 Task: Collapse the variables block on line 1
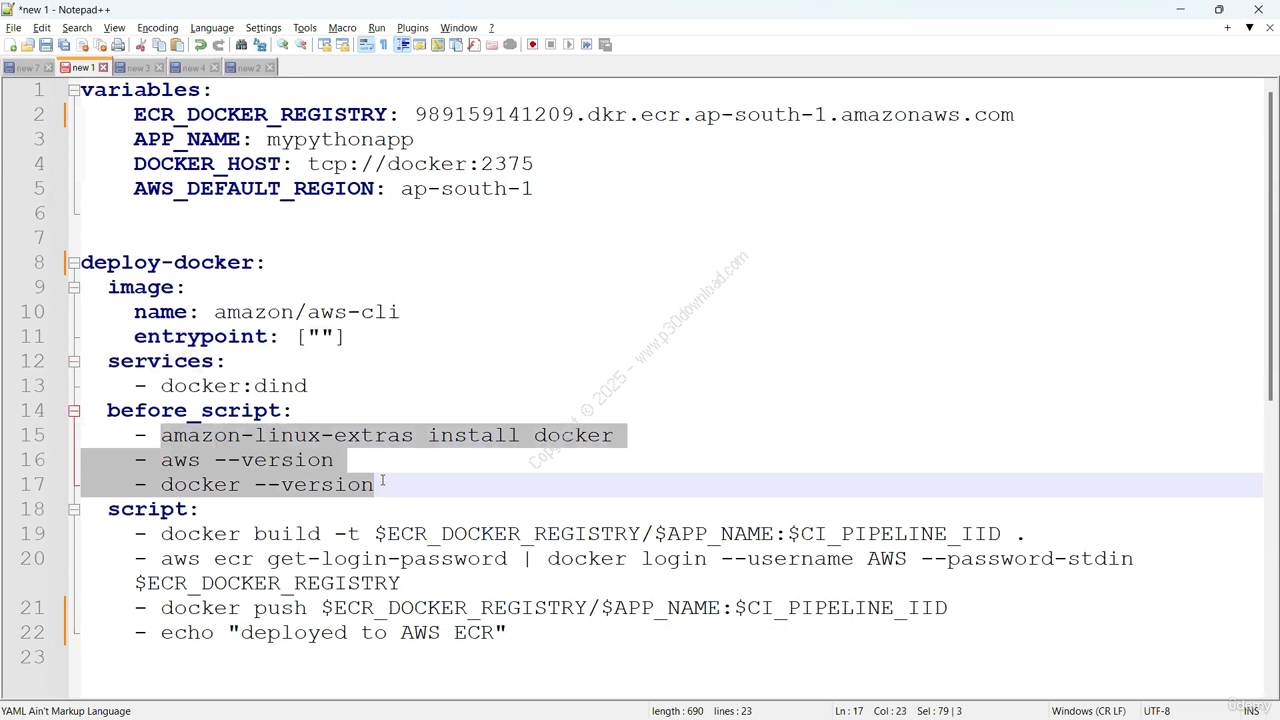[x=74, y=90]
